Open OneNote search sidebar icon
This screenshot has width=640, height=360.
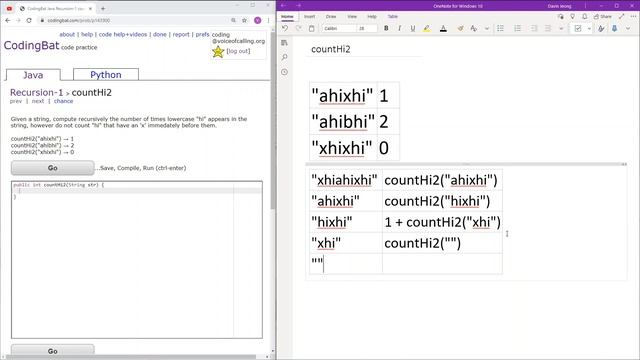[284, 57]
